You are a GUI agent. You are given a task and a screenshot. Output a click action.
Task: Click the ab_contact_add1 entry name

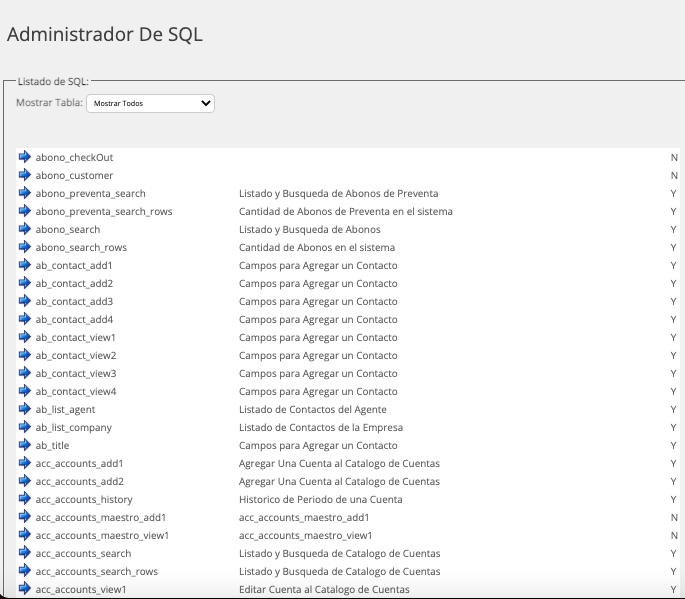[74, 266]
